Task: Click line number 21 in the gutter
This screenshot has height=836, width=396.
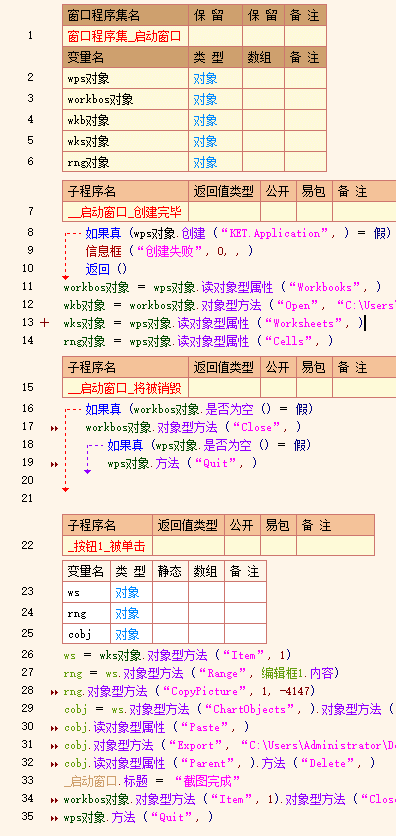Action: (x=27, y=498)
